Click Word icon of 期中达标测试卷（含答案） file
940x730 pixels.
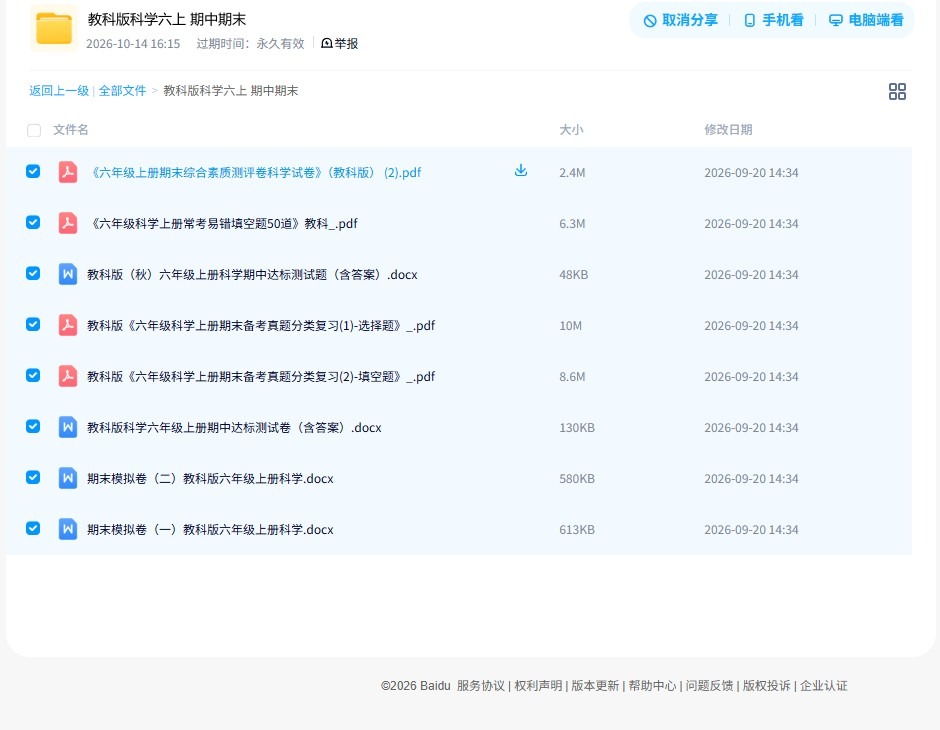tap(68, 427)
